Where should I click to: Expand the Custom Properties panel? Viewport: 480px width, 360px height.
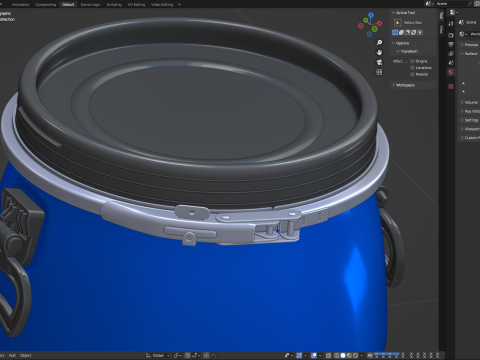point(470,138)
